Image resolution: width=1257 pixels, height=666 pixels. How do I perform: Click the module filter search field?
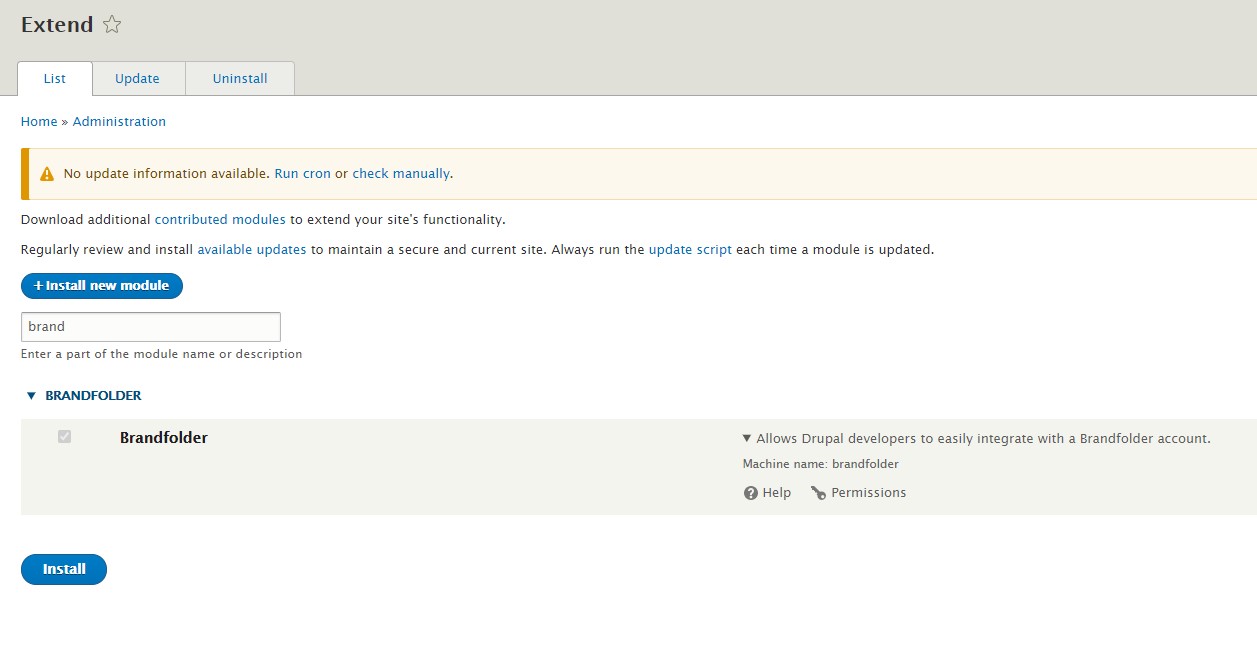click(150, 326)
